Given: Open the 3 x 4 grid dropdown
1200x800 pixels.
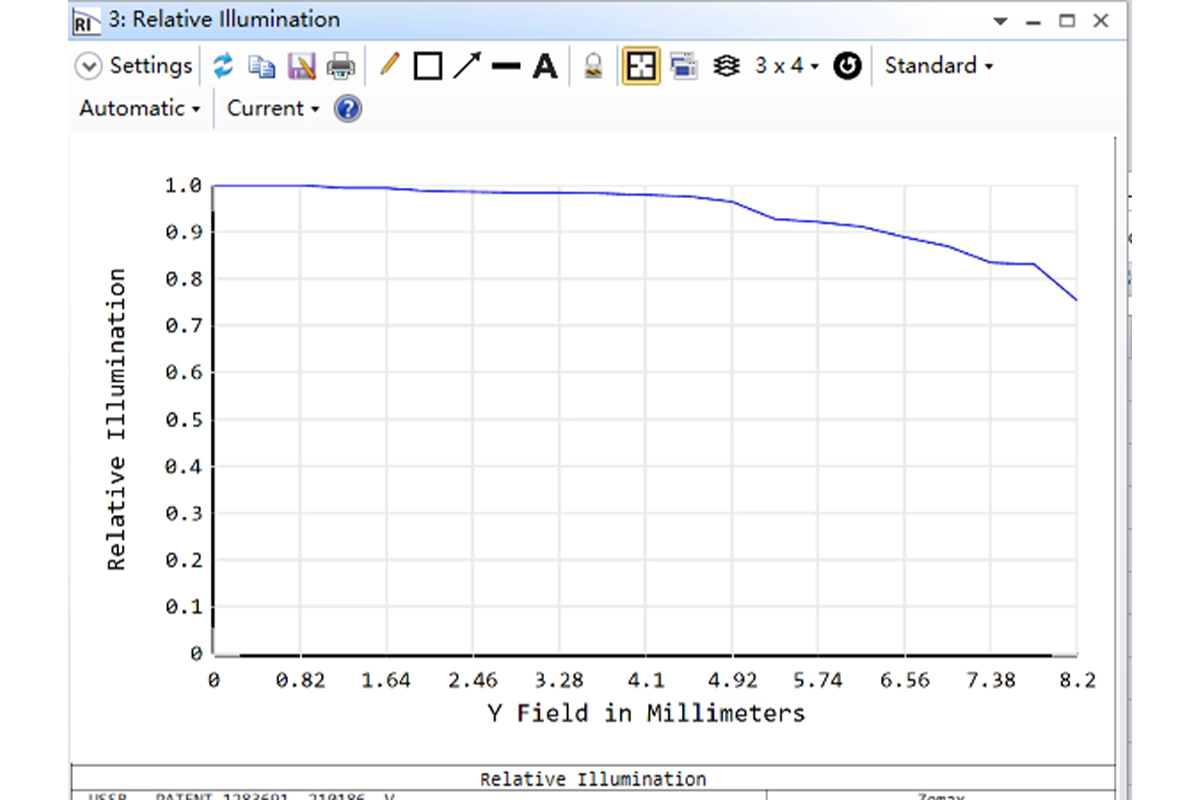Looking at the screenshot, I should [x=786, y=66].
